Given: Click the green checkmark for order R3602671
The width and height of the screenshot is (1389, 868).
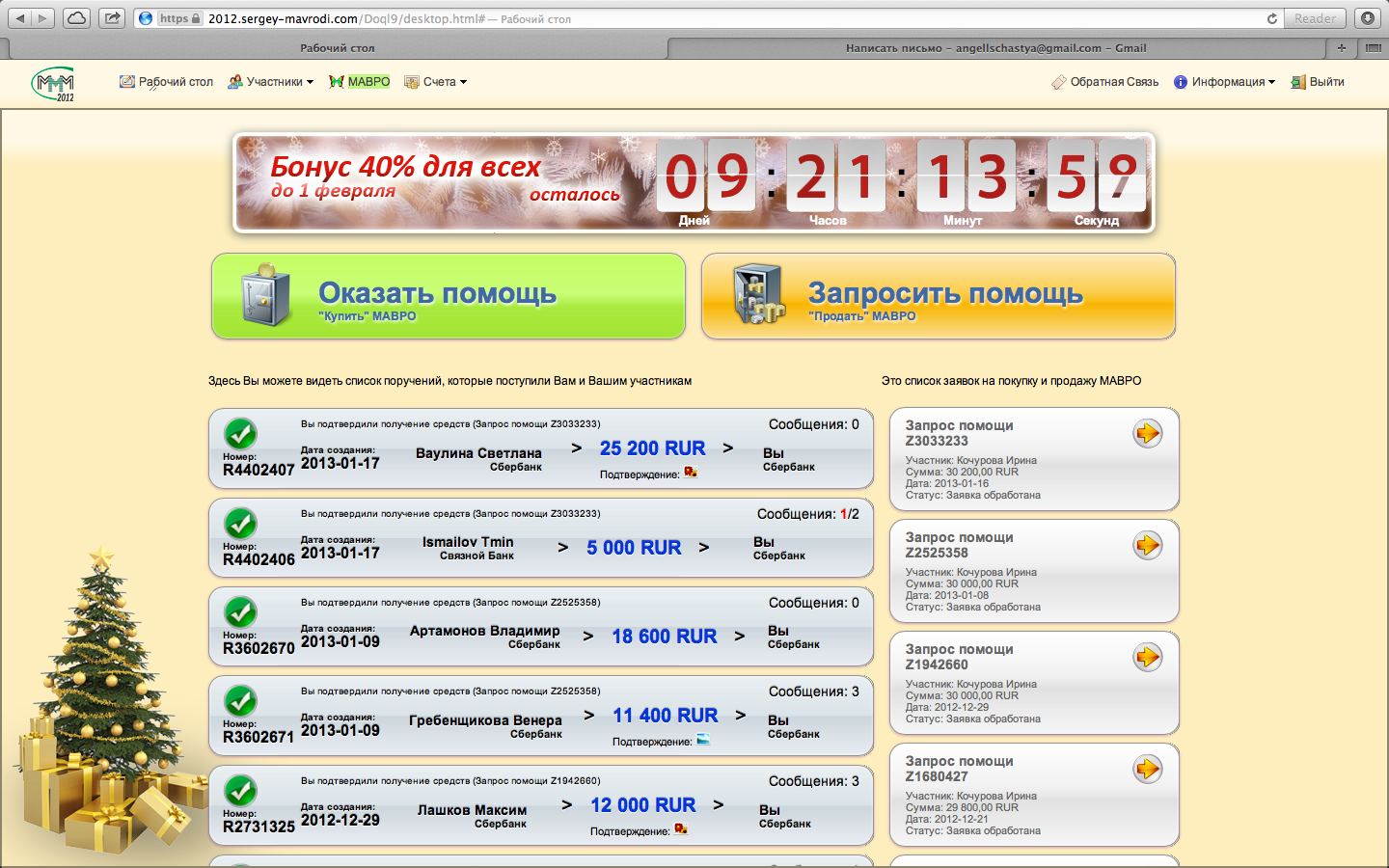Looking at the screenshot, I should 240,701.
